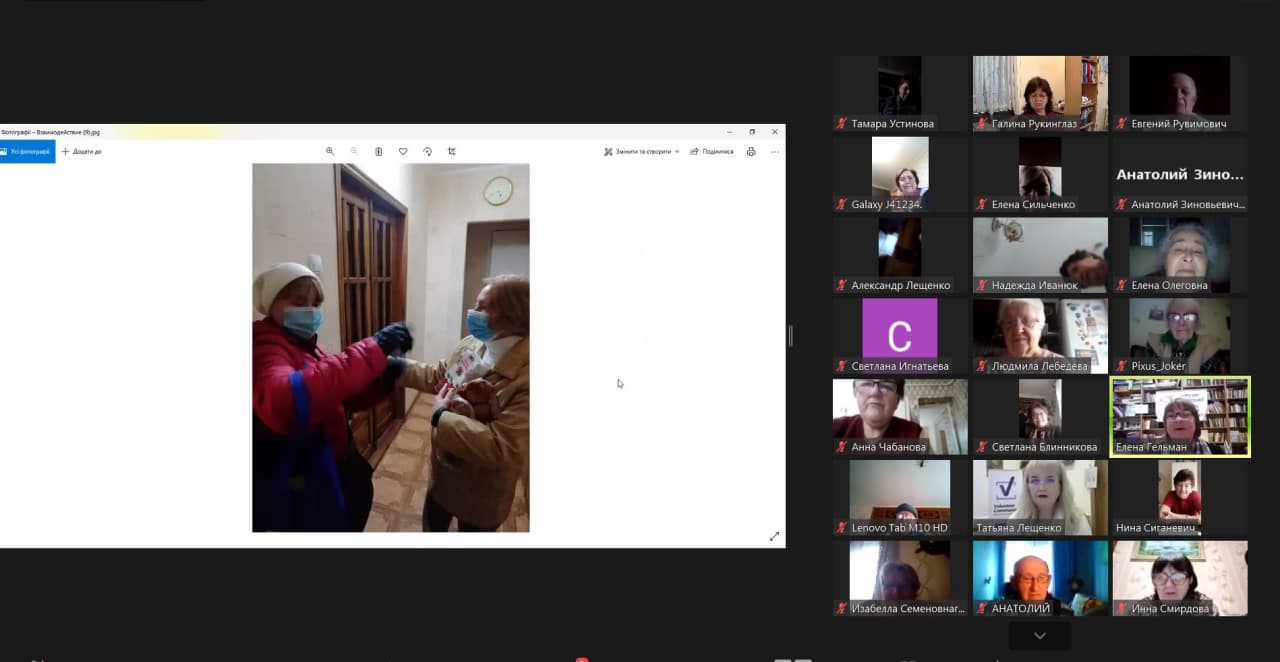
Task: Expand the 'Змінити та створити' dropdown
Action: (642, 152)
